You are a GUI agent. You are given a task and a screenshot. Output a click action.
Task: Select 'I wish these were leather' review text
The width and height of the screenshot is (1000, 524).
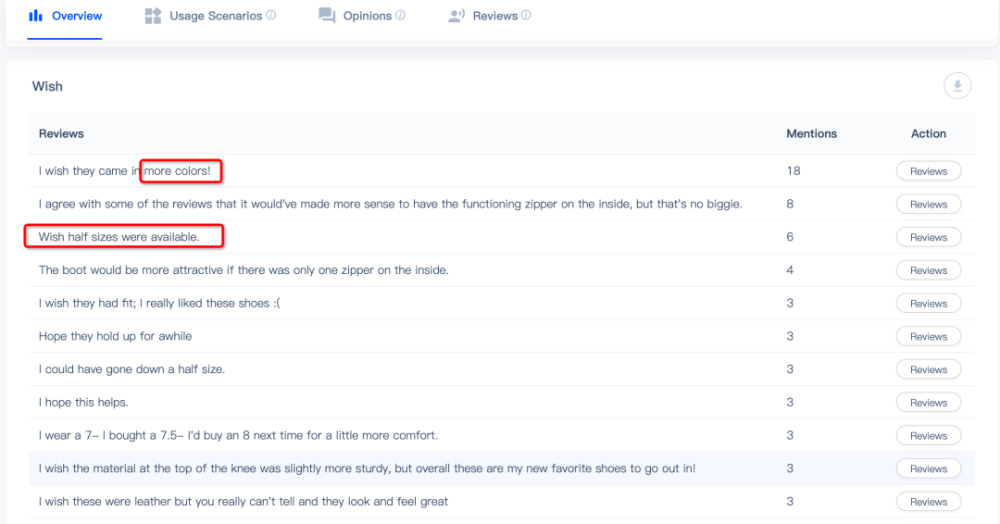(243, 502)
